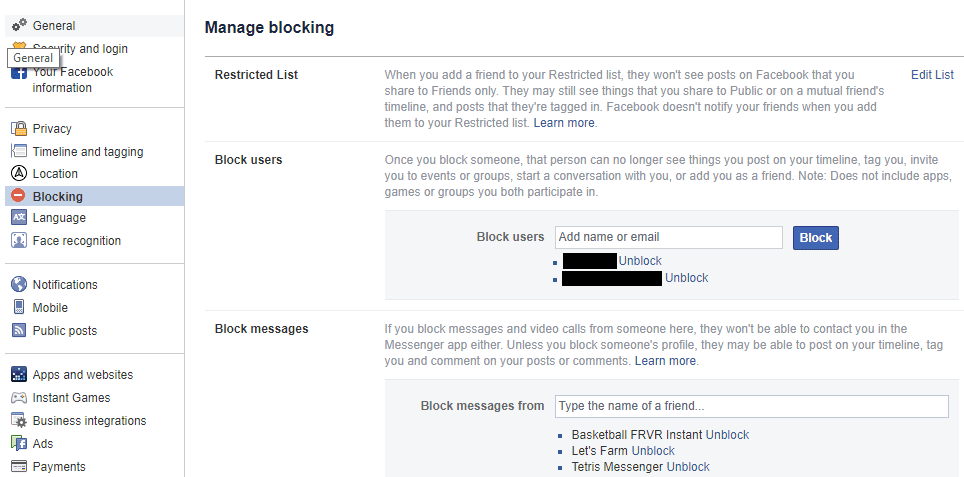Unblock Basketball FRVR Instant
The height and width of the screenshot is (477, 964).
(727, 435)
